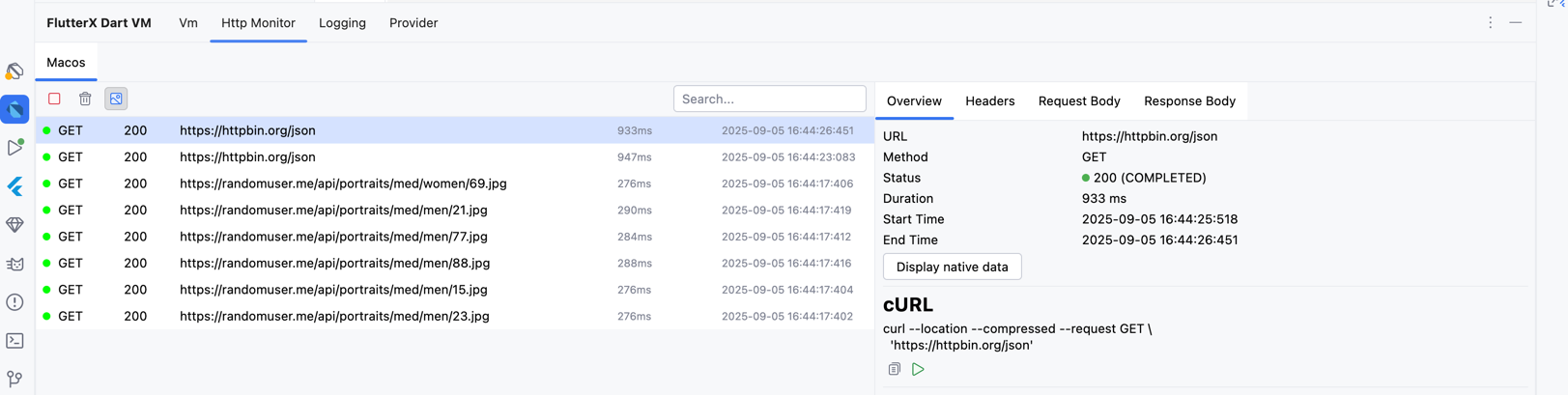Open the Git branch tool icon
The width and height of the screenshot is (1568, 395).
tap(14, 379)
